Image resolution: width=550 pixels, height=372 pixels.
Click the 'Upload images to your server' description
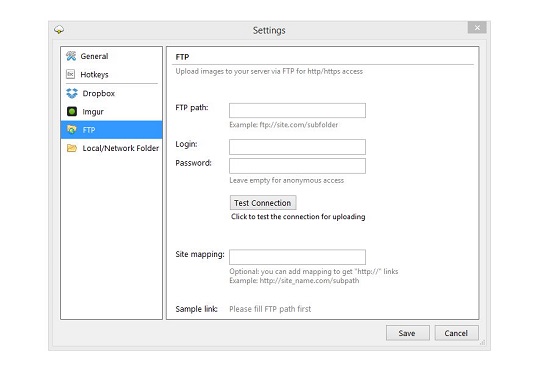(x=269, y=71)
